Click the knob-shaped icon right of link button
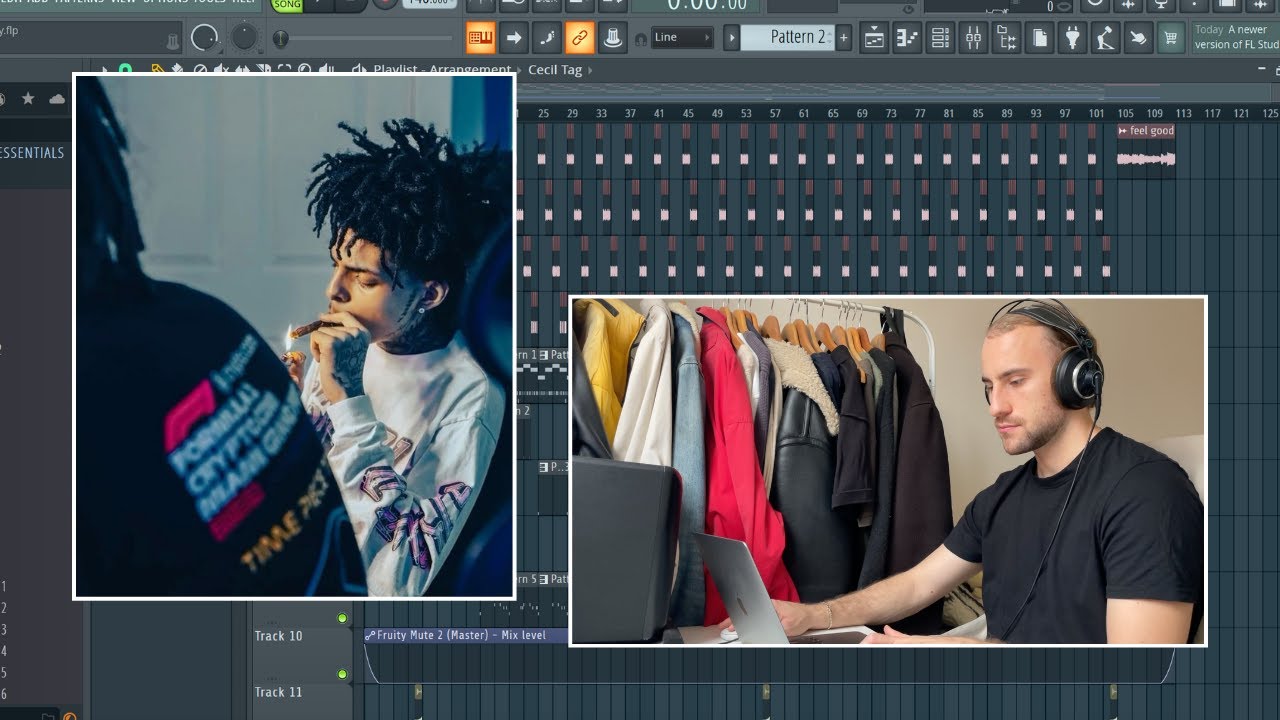Viewport: 1280px width, 720px height. (x=613, y=38)
